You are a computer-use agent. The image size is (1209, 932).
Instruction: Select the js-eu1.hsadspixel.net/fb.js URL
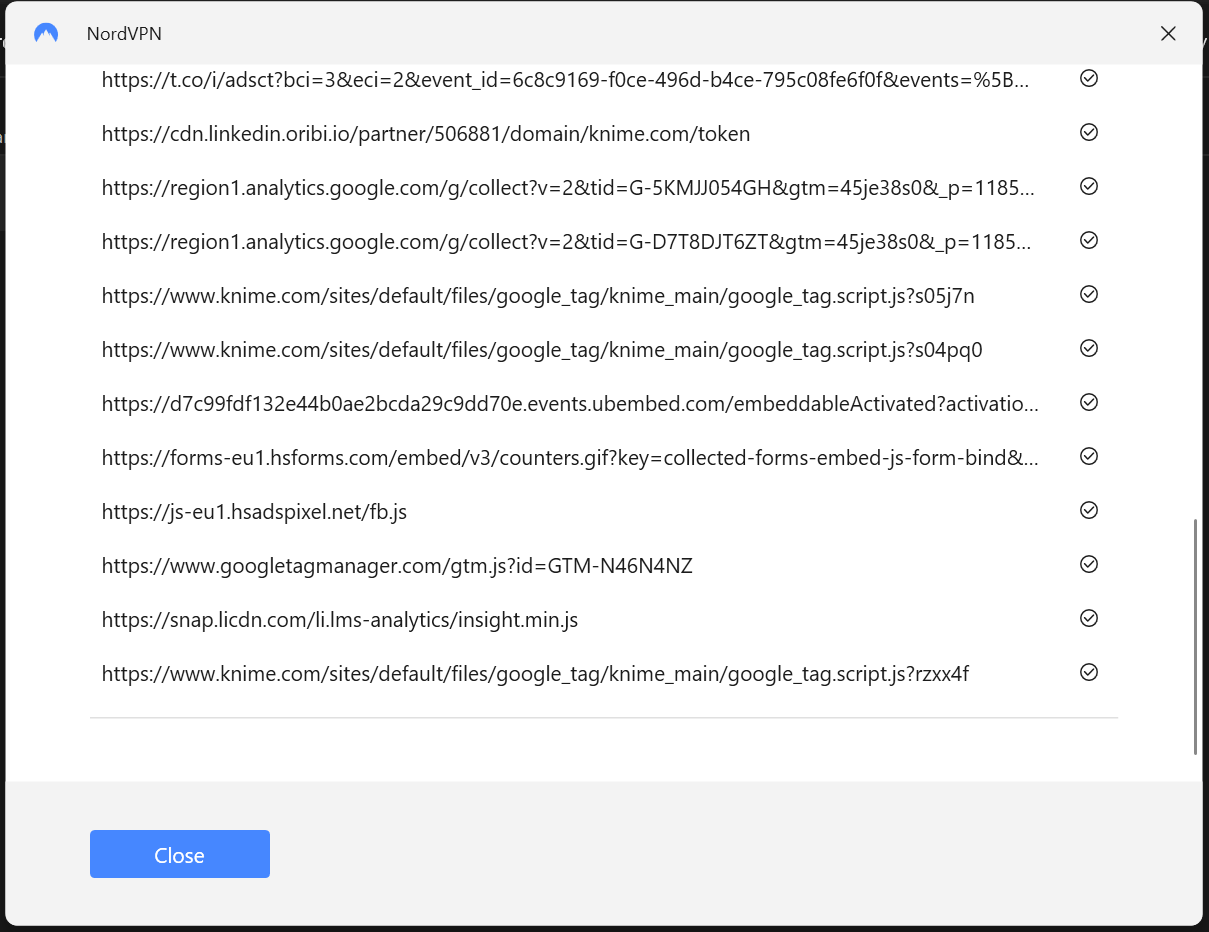(254, 512)
